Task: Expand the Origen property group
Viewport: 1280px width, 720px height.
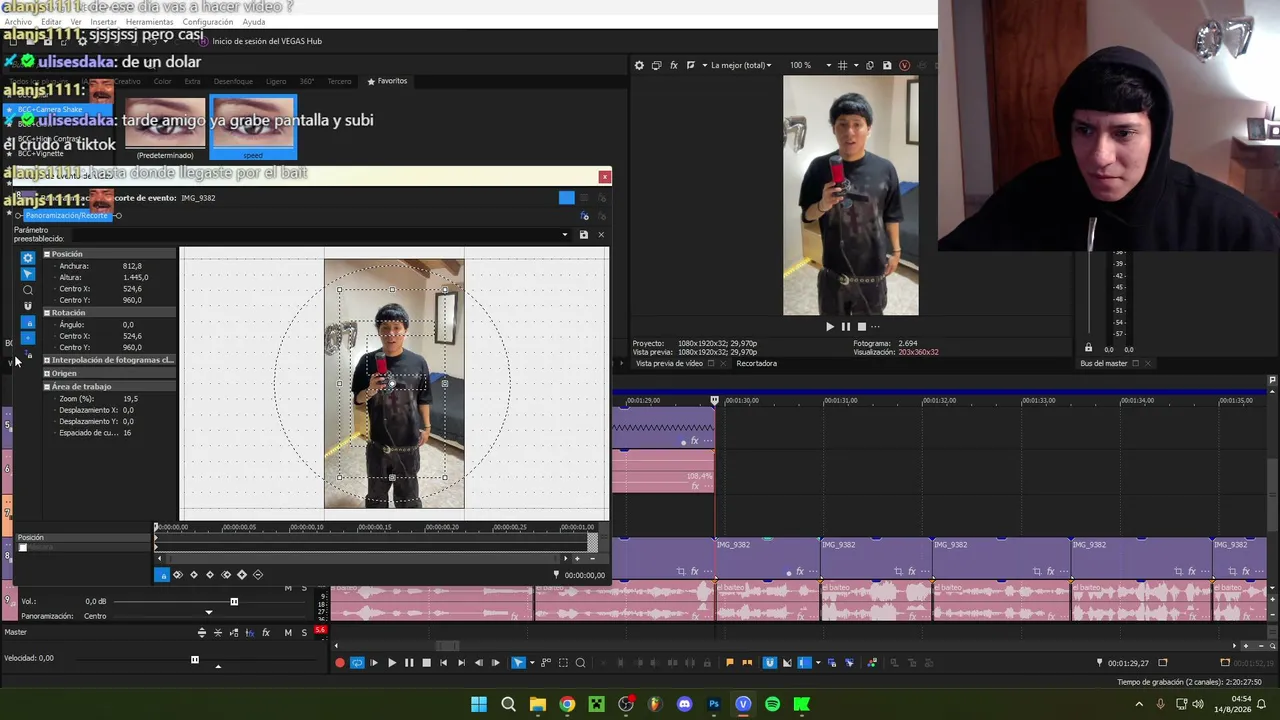Action: click(x=46, y=373)
